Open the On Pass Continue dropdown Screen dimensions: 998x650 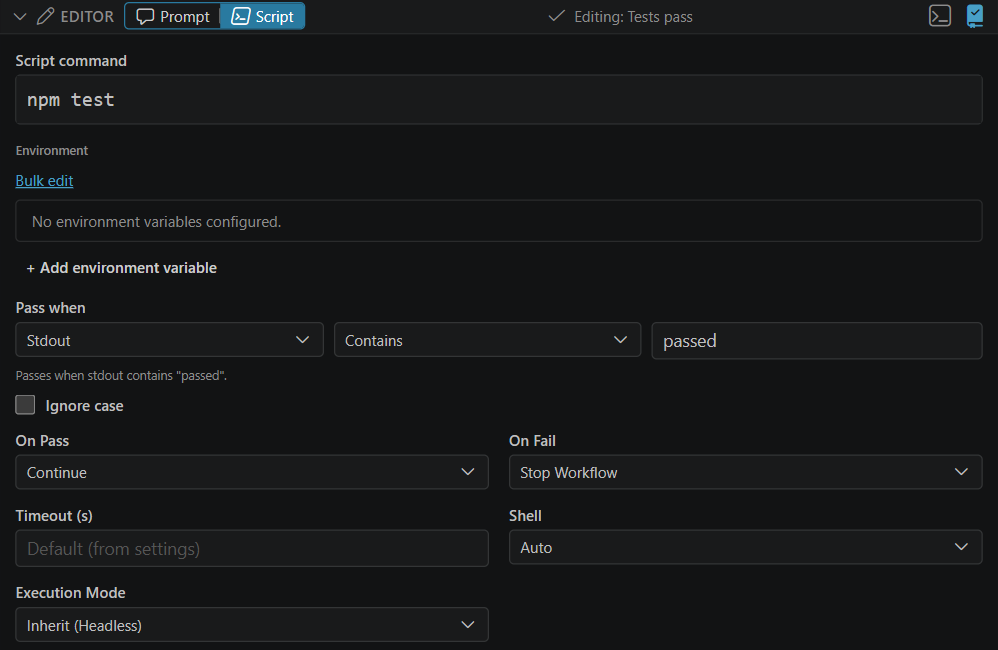(252, 472)
